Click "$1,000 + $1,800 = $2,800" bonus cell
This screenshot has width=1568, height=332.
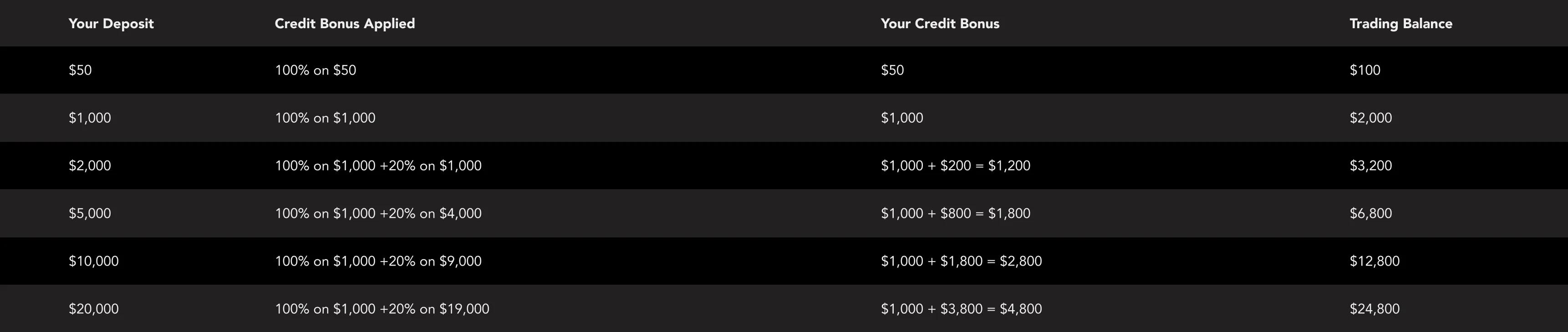[x=961, y=261]
